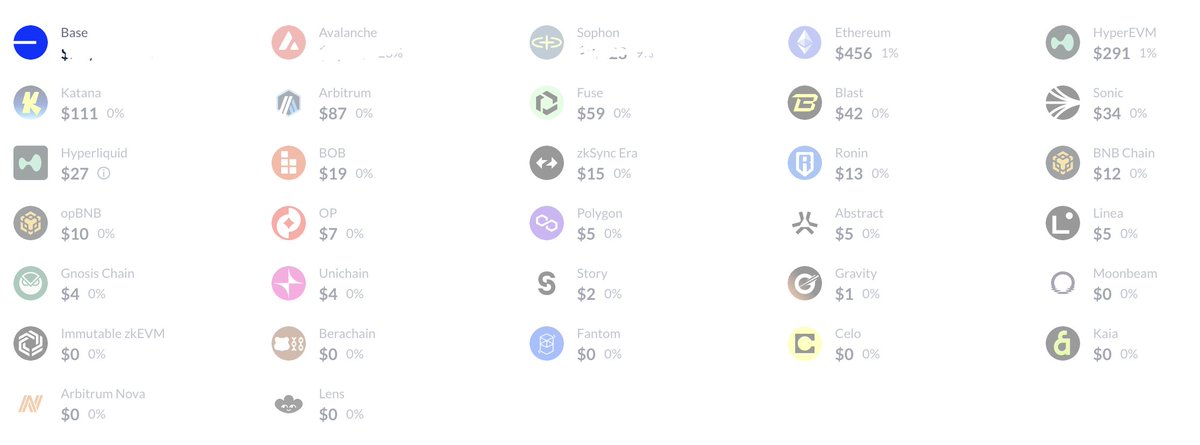Select the Blast $42 balance
The width and height of the screenshot is (1200, 445).
click(x=849, y=113)
